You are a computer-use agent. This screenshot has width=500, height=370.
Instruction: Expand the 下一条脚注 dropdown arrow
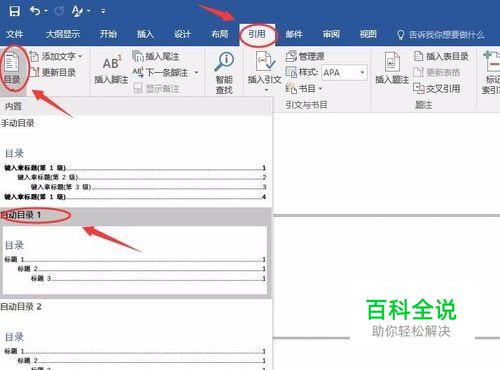click(x=196, y=72)
